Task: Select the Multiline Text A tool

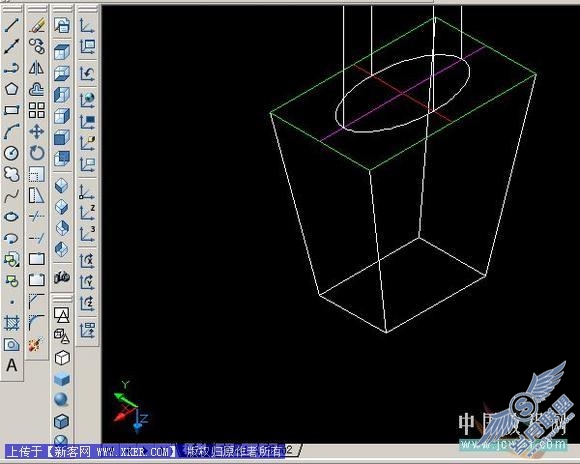Action: pyautogui.click(x=12, y=365)
